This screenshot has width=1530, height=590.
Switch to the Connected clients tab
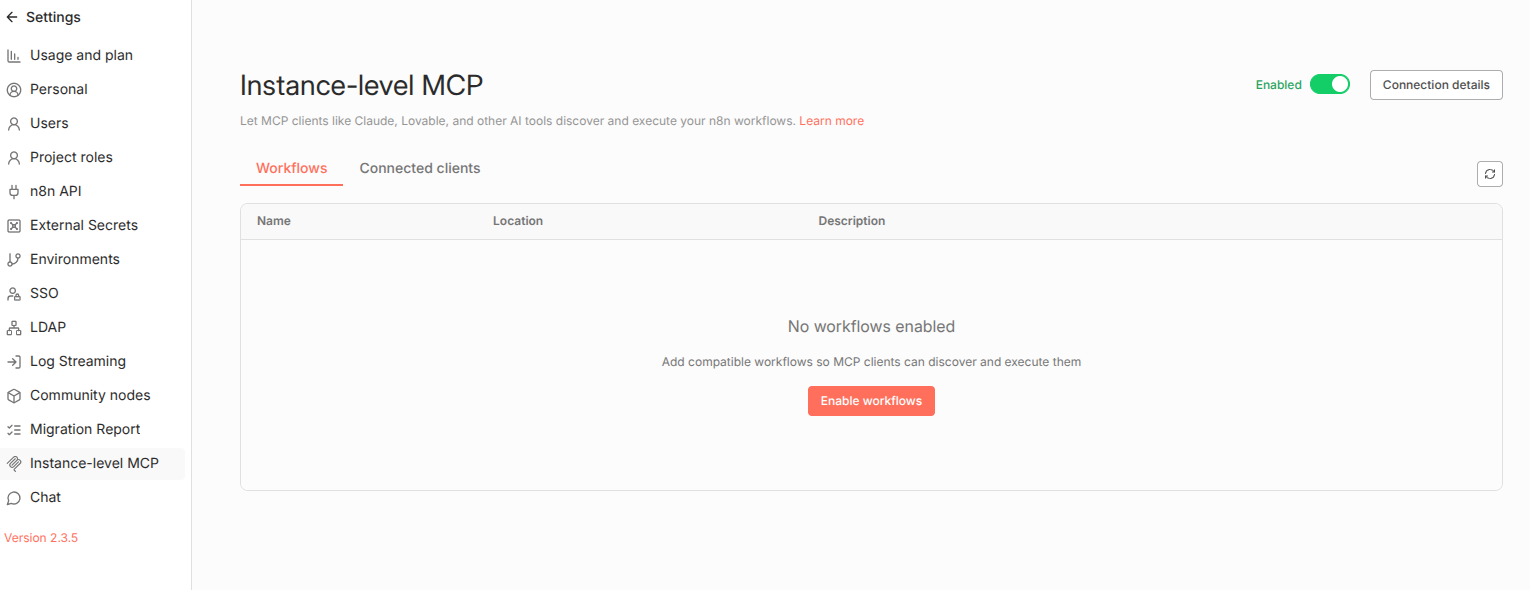pos(420,168)
